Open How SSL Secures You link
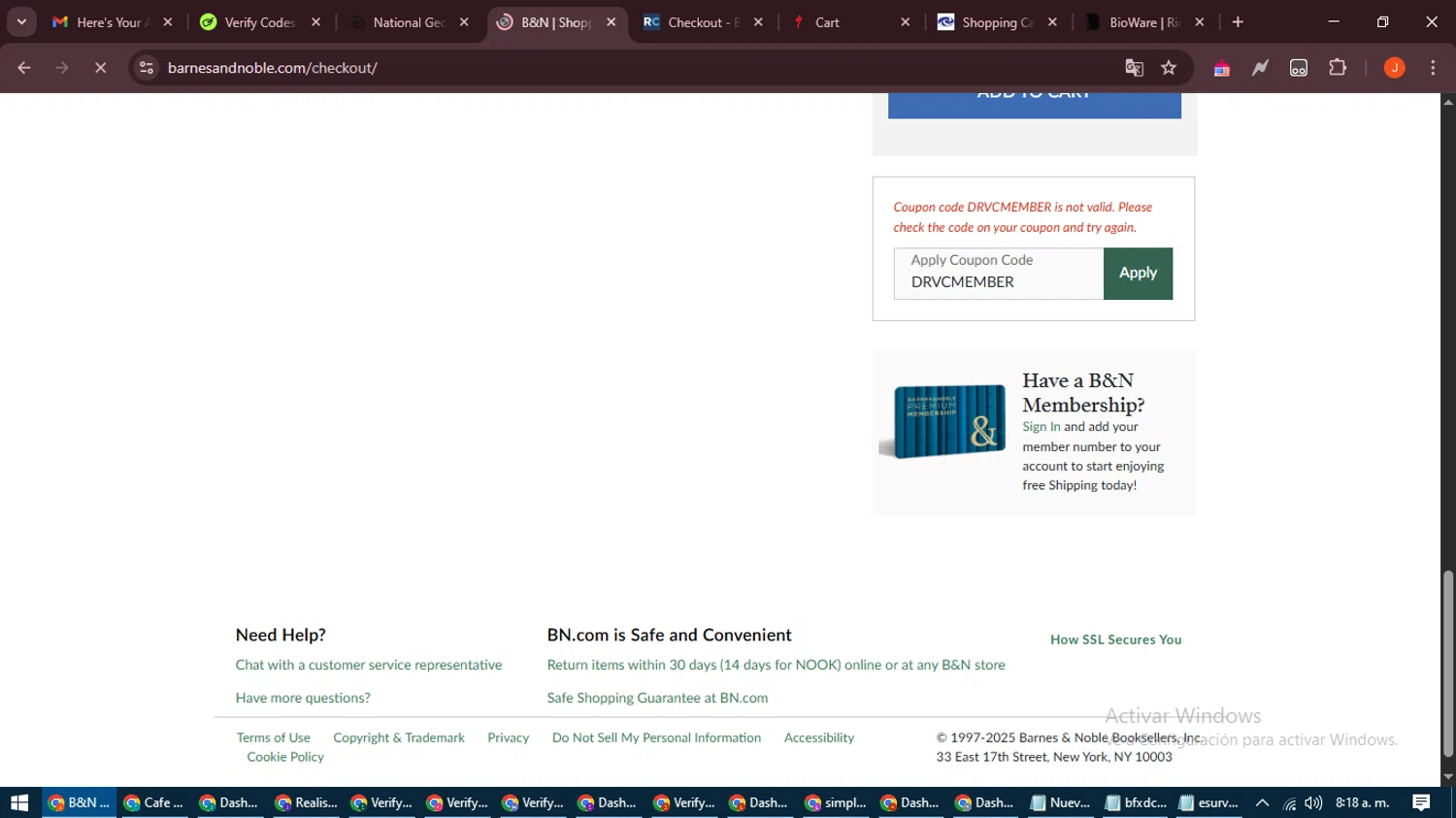This screenshot has width=1456, height=818. point(1115,639)
